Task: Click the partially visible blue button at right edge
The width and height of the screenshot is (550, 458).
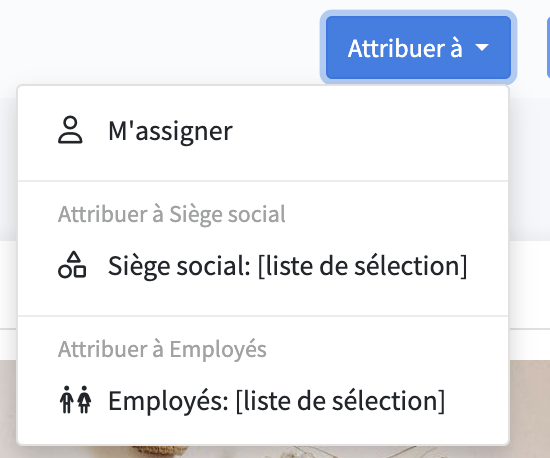Action: pyautogui.click(x=548, y=47)
